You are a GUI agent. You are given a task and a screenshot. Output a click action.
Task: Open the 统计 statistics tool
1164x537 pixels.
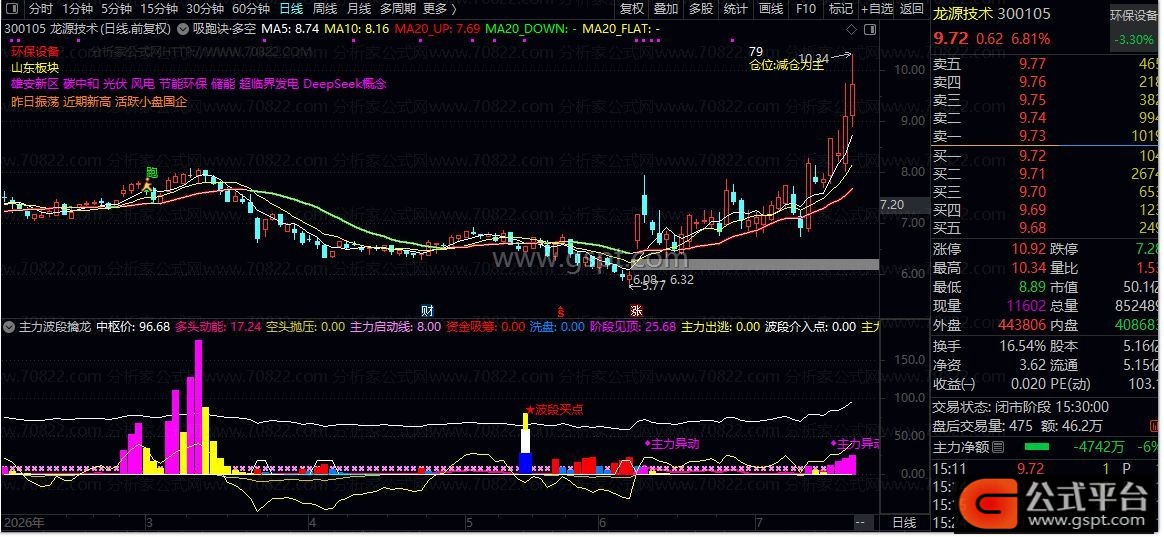point(736,9)
